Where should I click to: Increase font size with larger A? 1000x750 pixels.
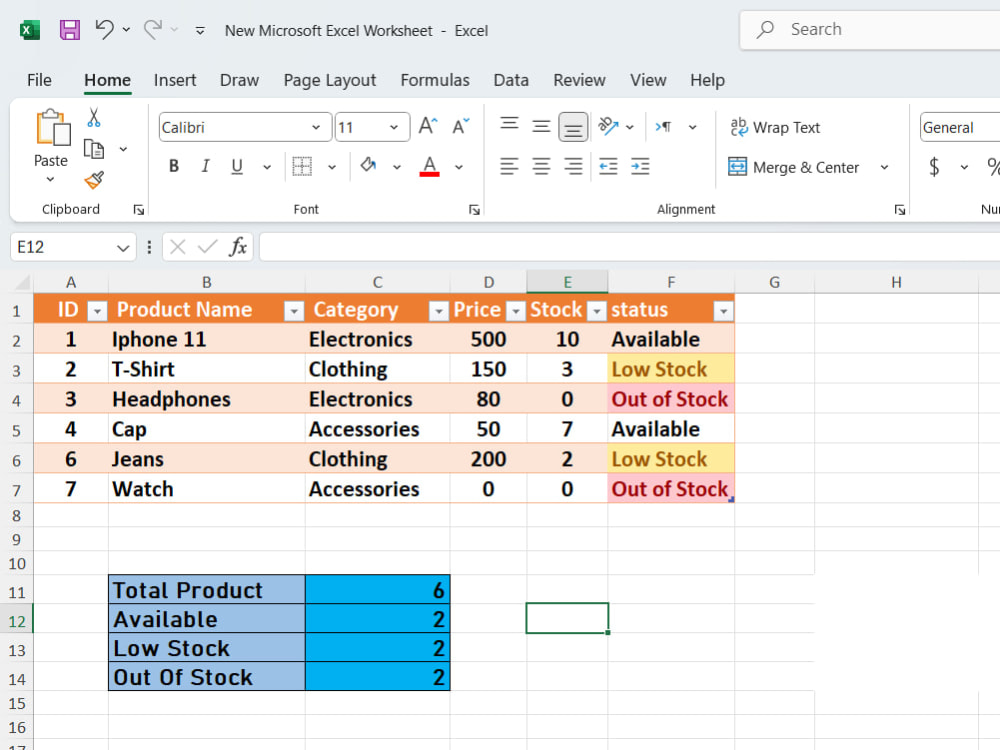[428, 126]
